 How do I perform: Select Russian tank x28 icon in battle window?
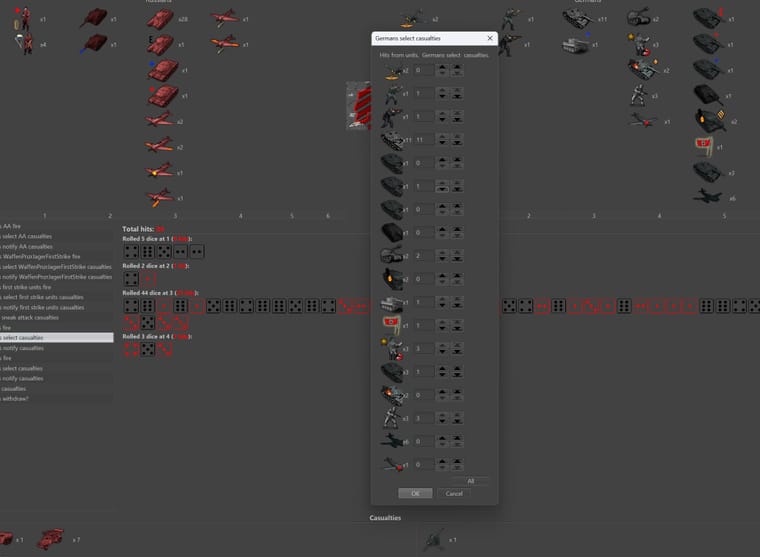pos(160,20)
